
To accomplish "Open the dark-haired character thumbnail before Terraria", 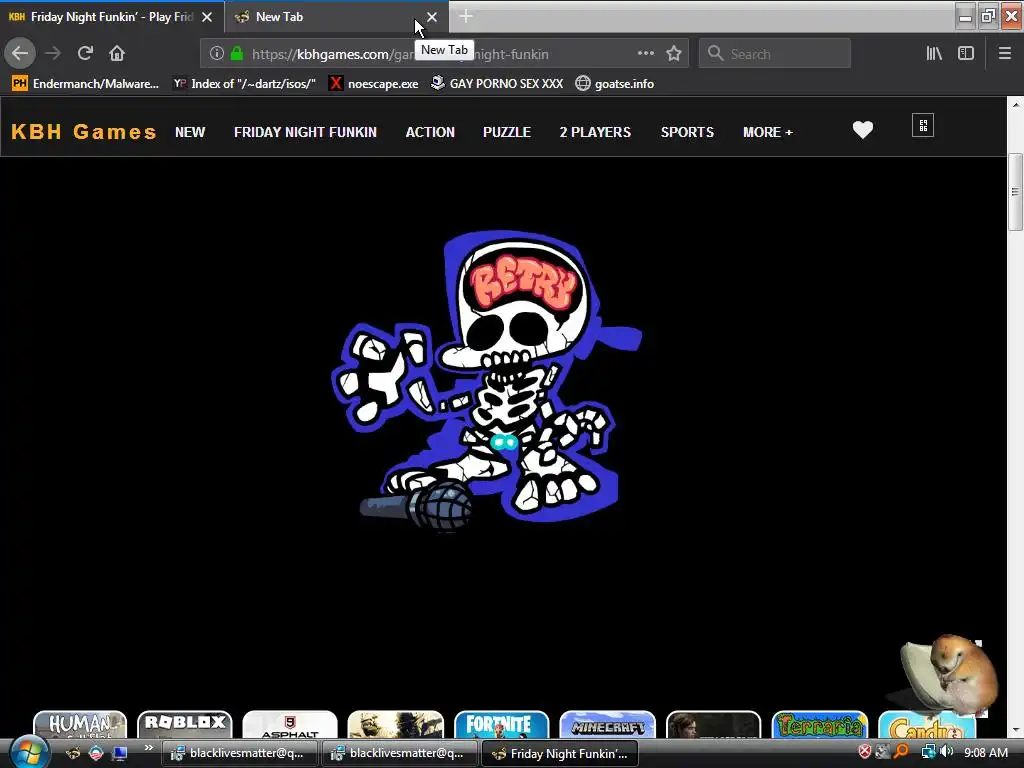I will click(714, 724).
